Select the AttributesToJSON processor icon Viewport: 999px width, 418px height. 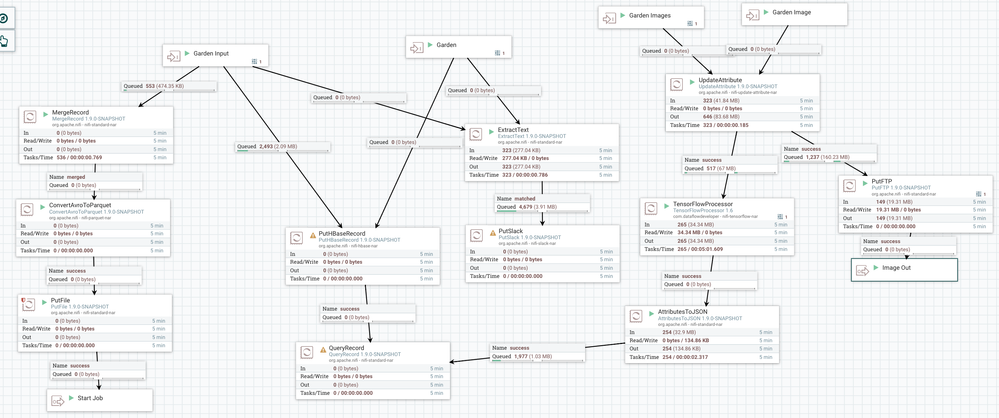tap(636, 315)
